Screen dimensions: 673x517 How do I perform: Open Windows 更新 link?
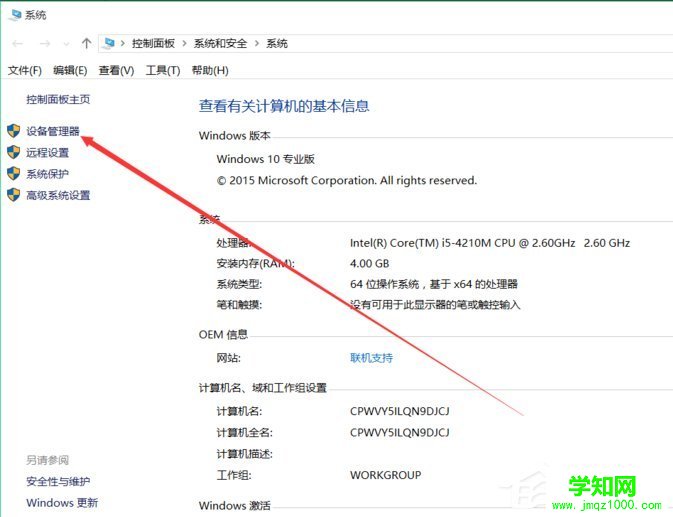click(62, 503)
